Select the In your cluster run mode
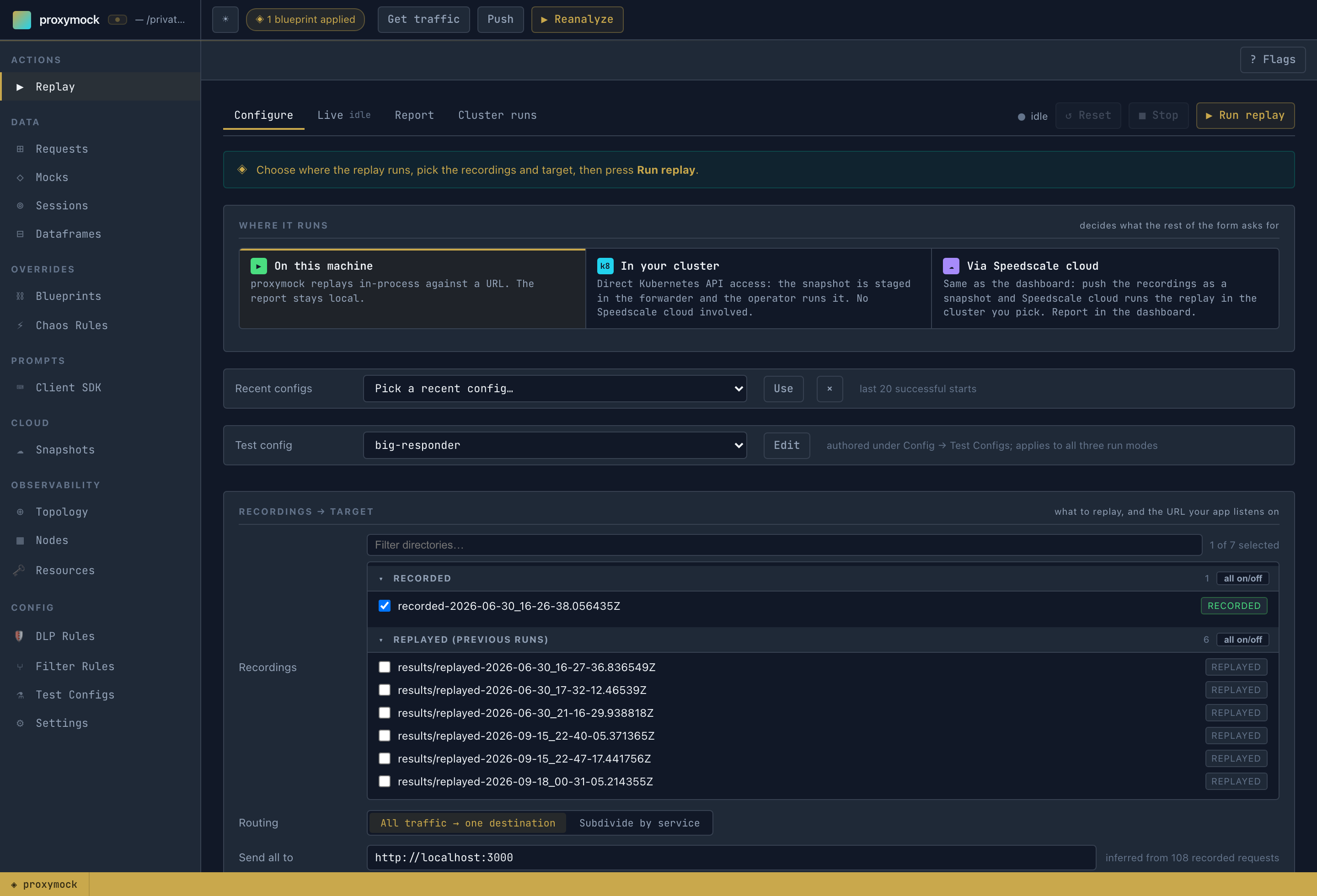The height and width of the screenshot is (896, 1317). (x=758, y=288)
